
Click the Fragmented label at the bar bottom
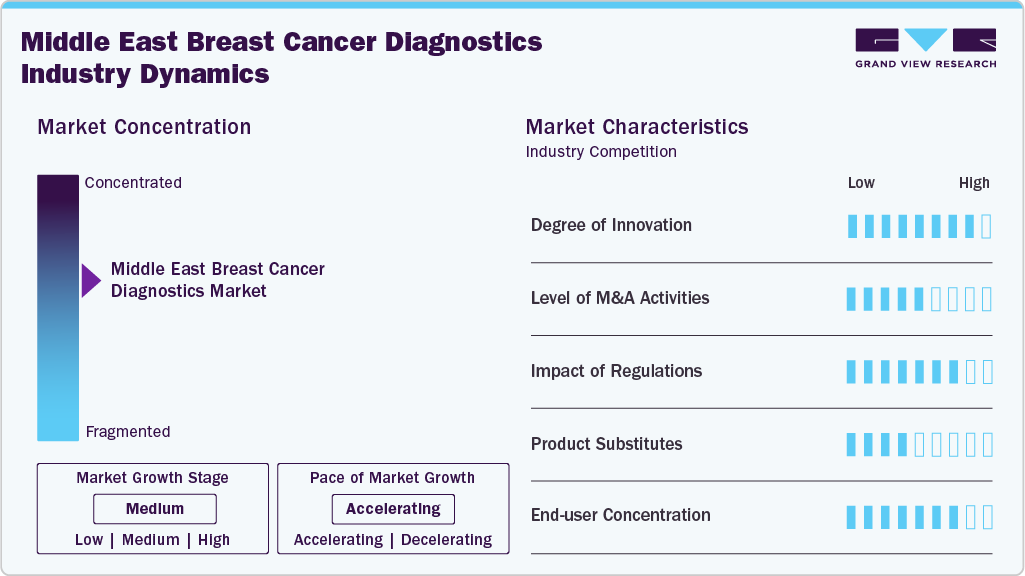click(128, 432)
